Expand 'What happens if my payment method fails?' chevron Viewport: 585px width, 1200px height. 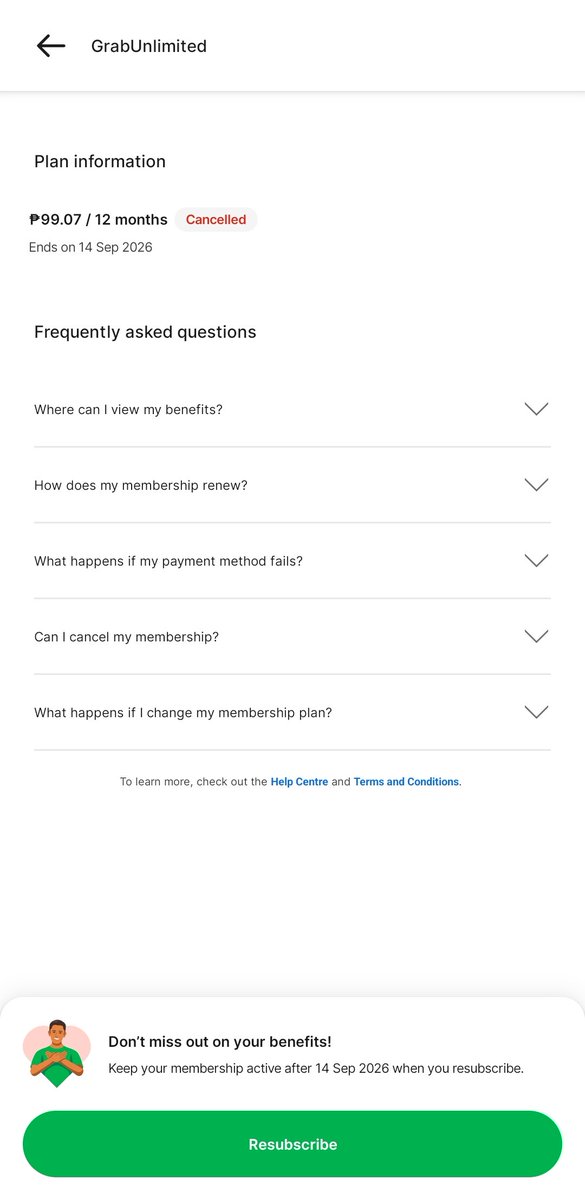[x=537, y=561]
